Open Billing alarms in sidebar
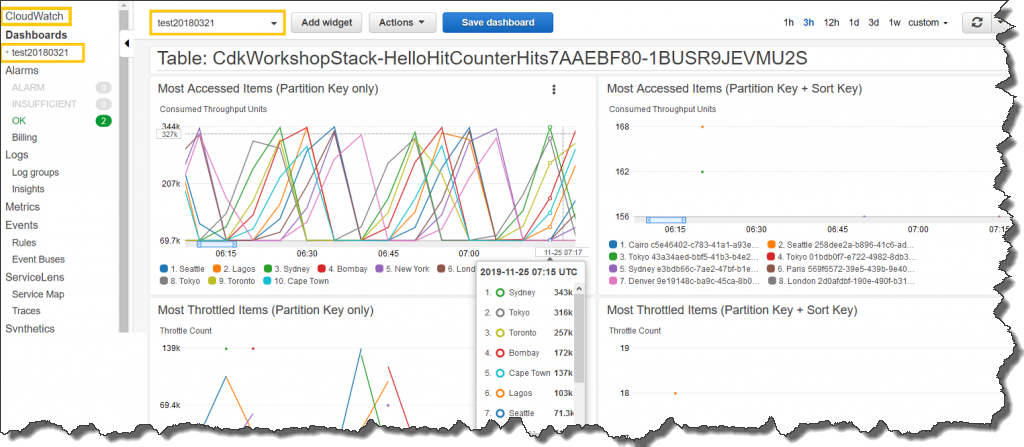 24,137
